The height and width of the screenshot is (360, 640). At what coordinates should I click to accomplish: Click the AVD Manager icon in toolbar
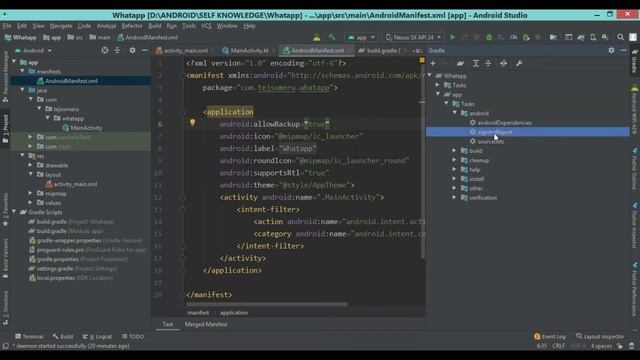(x=593, y=37)
